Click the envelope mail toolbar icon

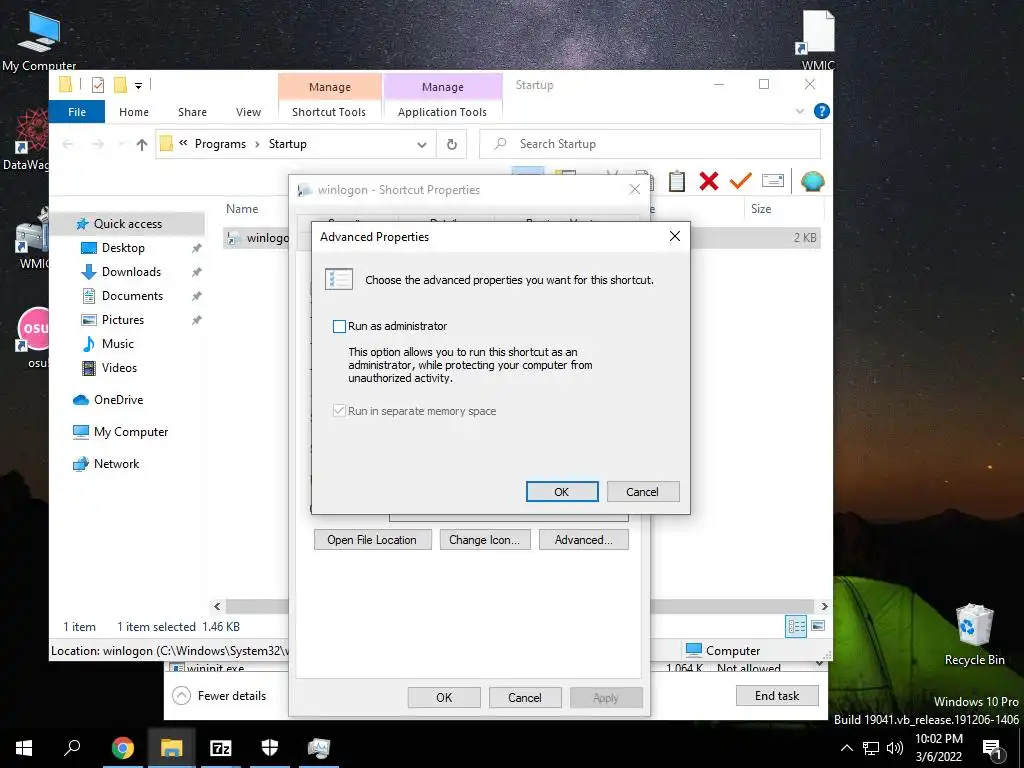click(x=773, y=181)
